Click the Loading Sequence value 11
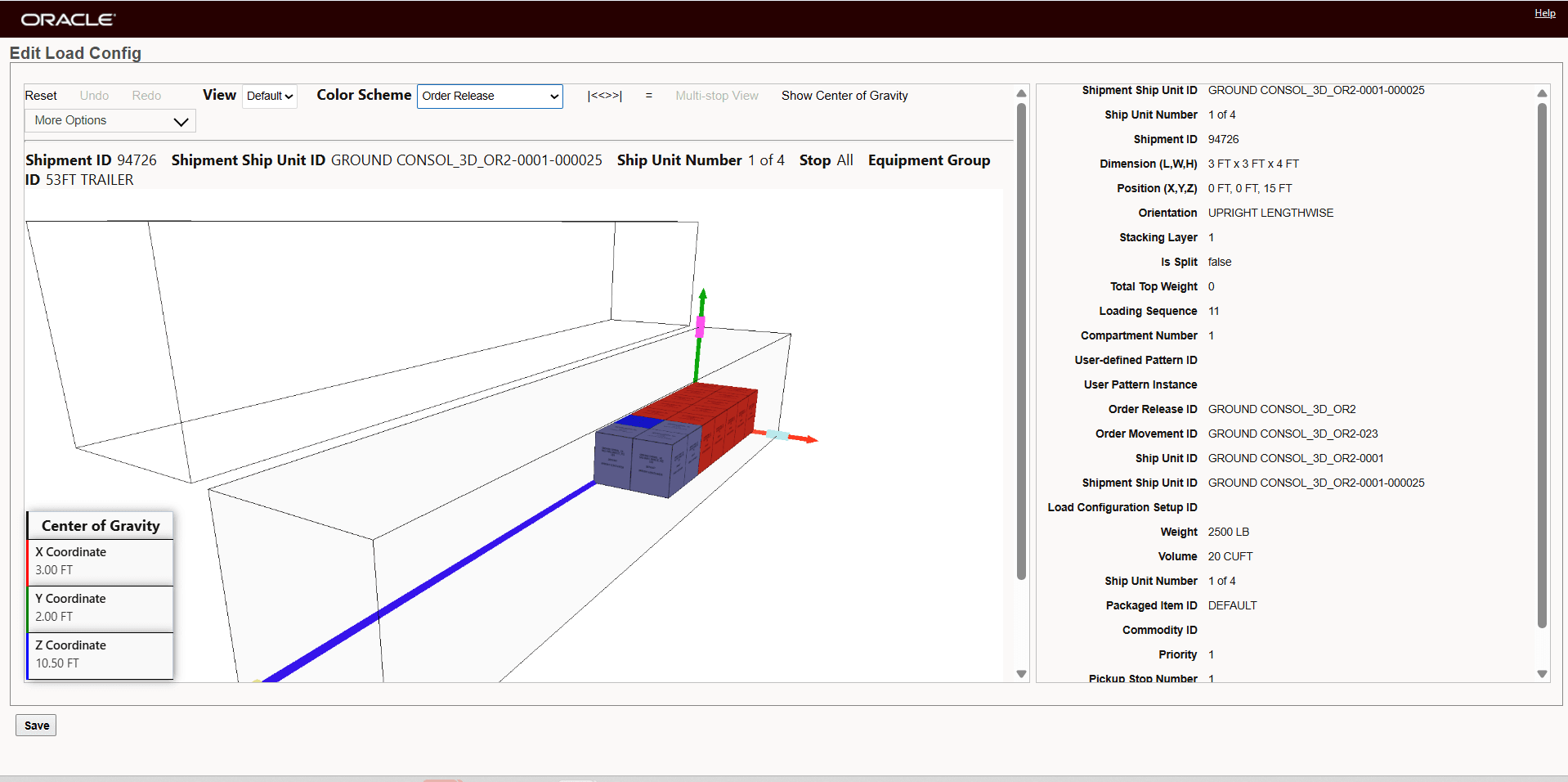 click(x=1213, y=311)
